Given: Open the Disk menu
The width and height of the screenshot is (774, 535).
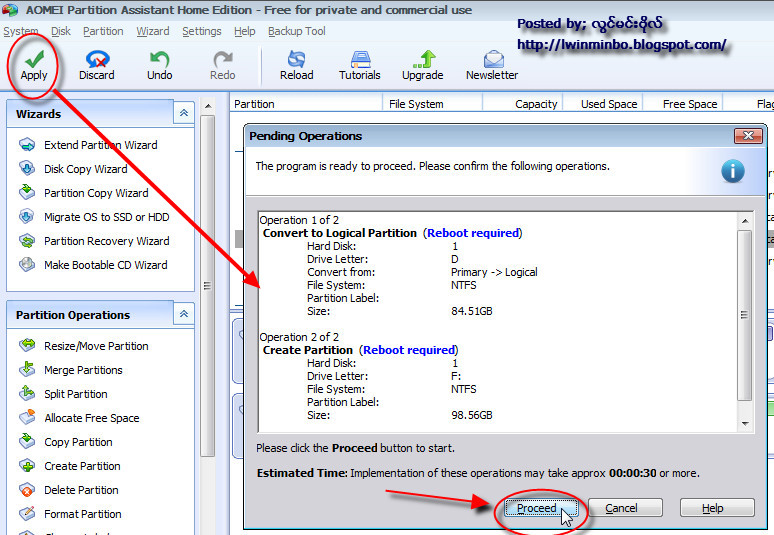Looking at the screenshot, I should pos(61,31).
